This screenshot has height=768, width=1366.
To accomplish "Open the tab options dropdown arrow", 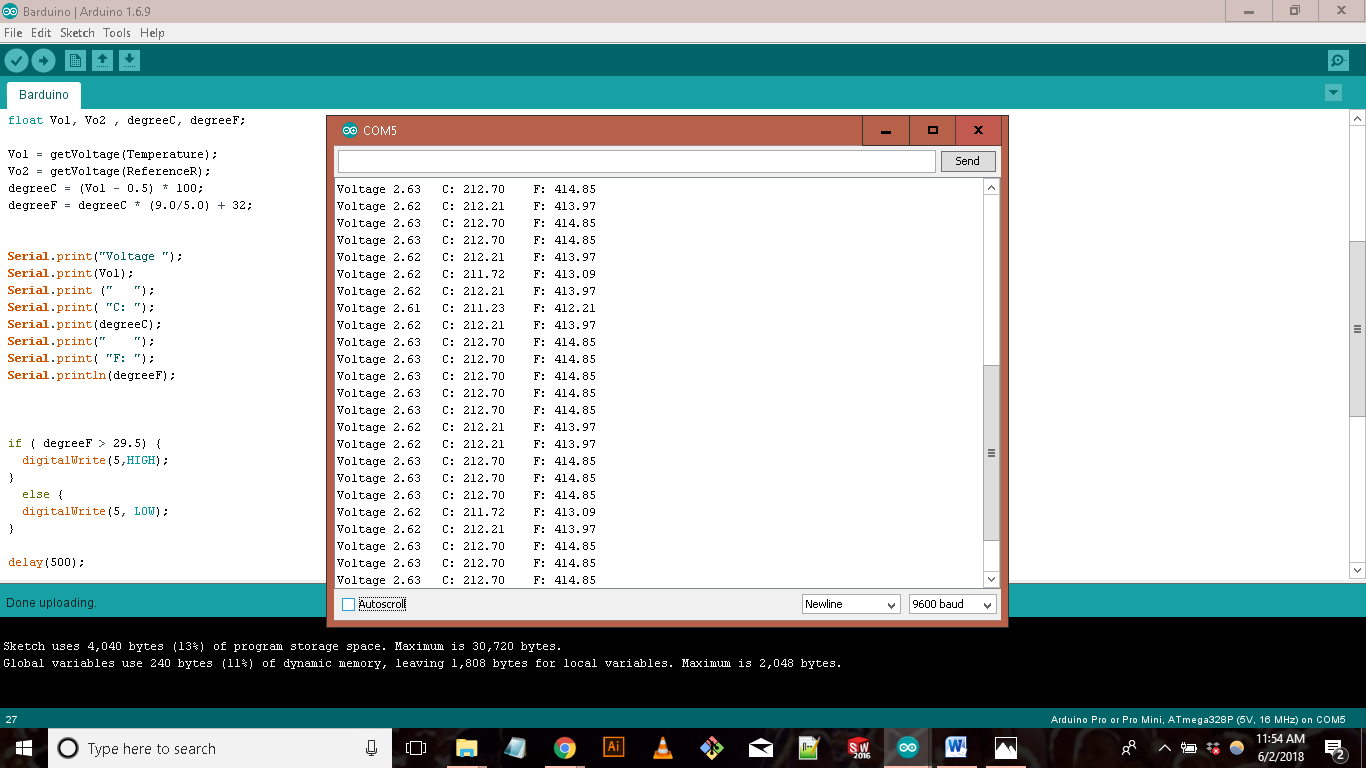I will [x=1332, y=93].
